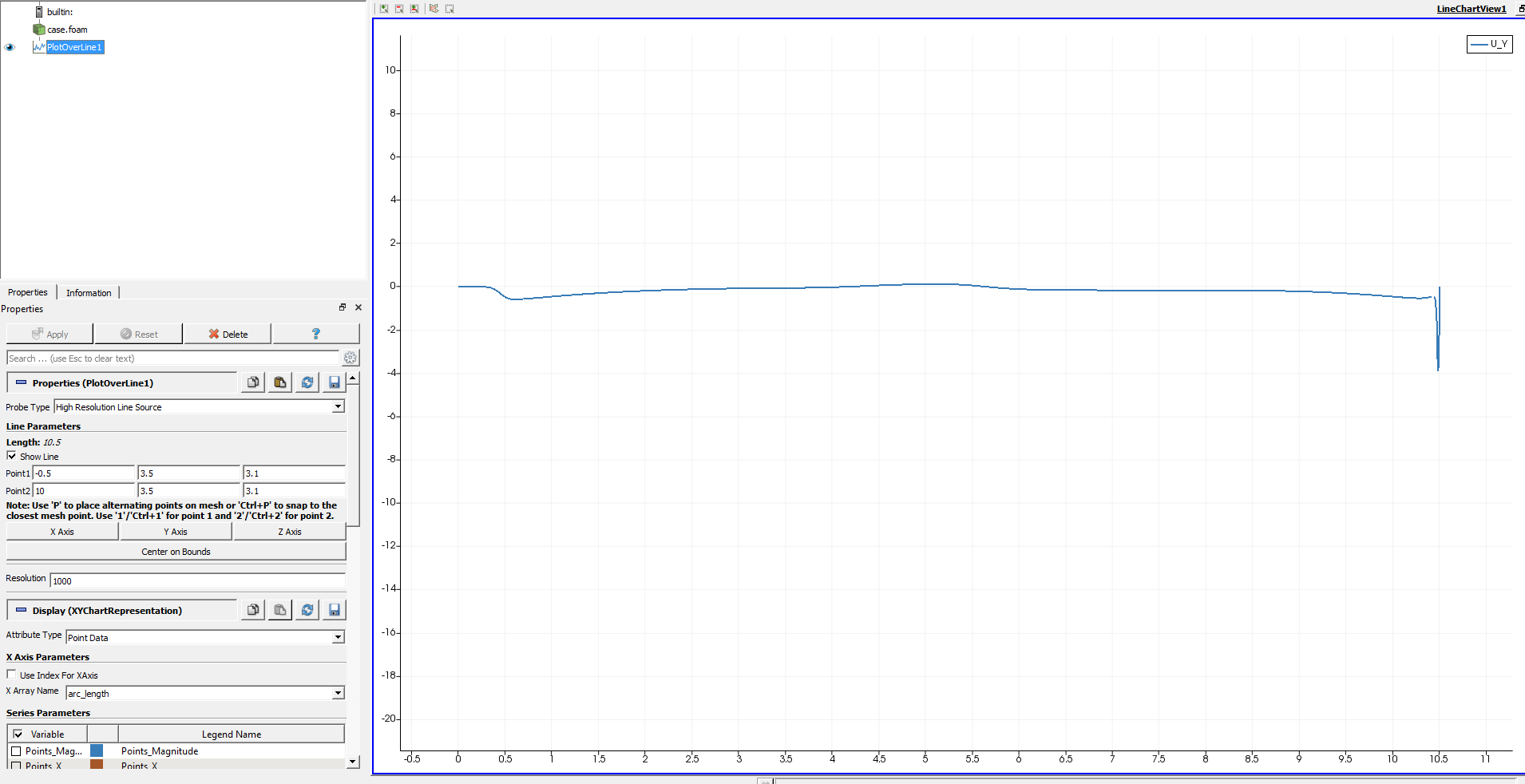Click the Point2 Z coordinate field
1525x784 pixels.
coord(295,491)
